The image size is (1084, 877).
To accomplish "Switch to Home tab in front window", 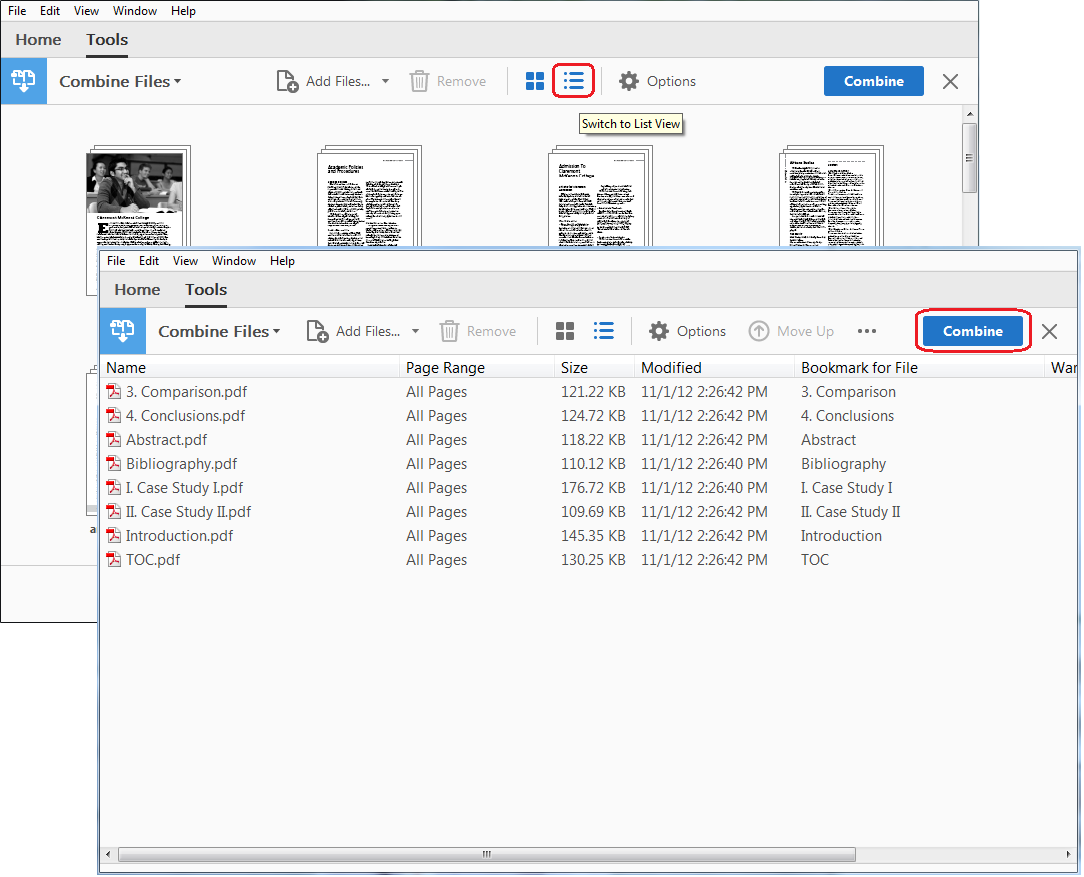I will click(x=137, y=290).
